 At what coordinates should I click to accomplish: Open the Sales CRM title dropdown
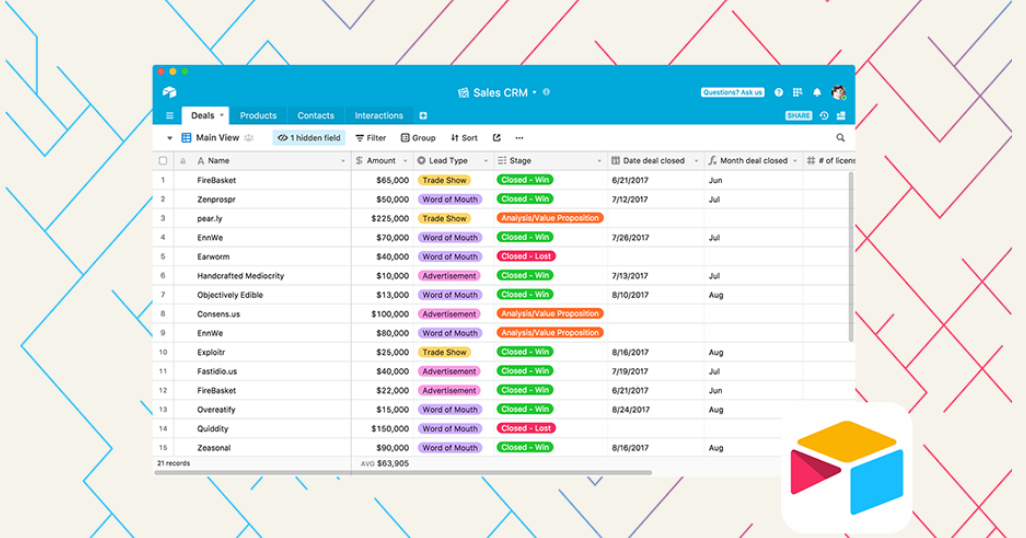(535, 92)
